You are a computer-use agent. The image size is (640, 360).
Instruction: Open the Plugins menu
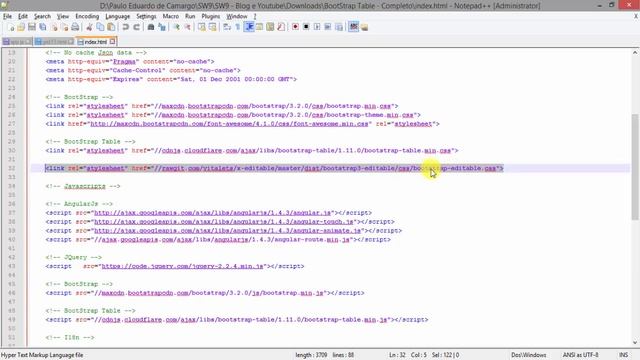211,16
